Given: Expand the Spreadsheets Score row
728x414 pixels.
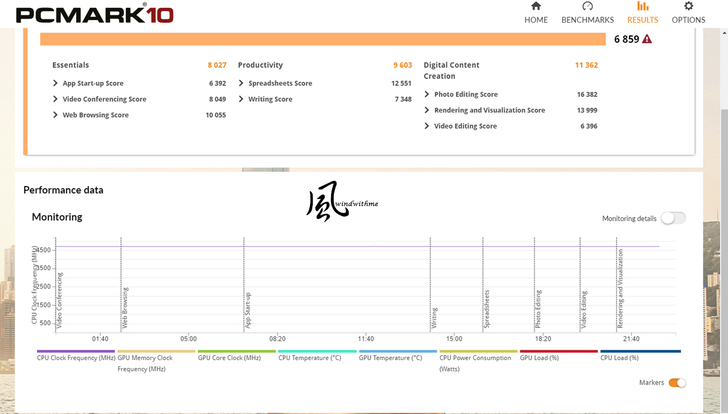Looking at the screenshot, I should coord(242,84).
